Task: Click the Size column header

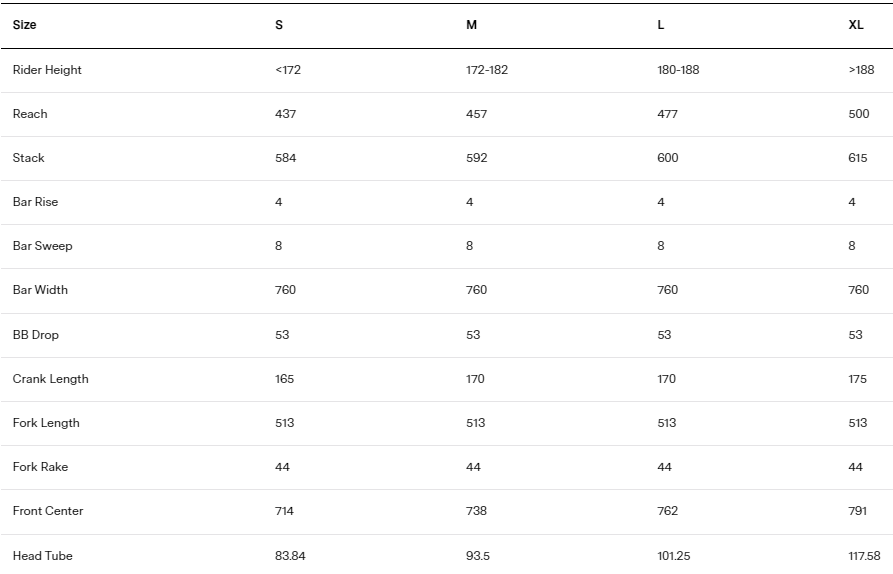Action: [x=24, y=25]
